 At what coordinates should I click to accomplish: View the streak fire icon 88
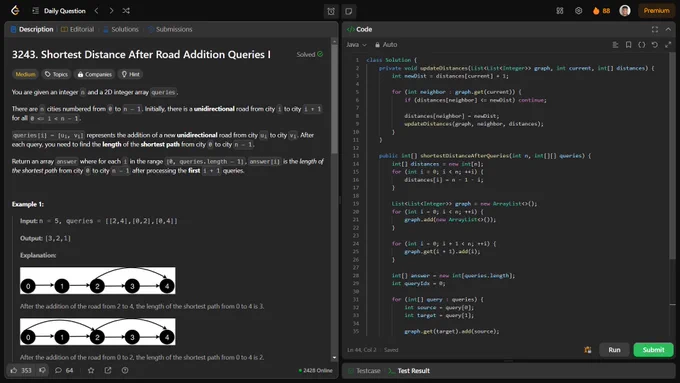602,11
